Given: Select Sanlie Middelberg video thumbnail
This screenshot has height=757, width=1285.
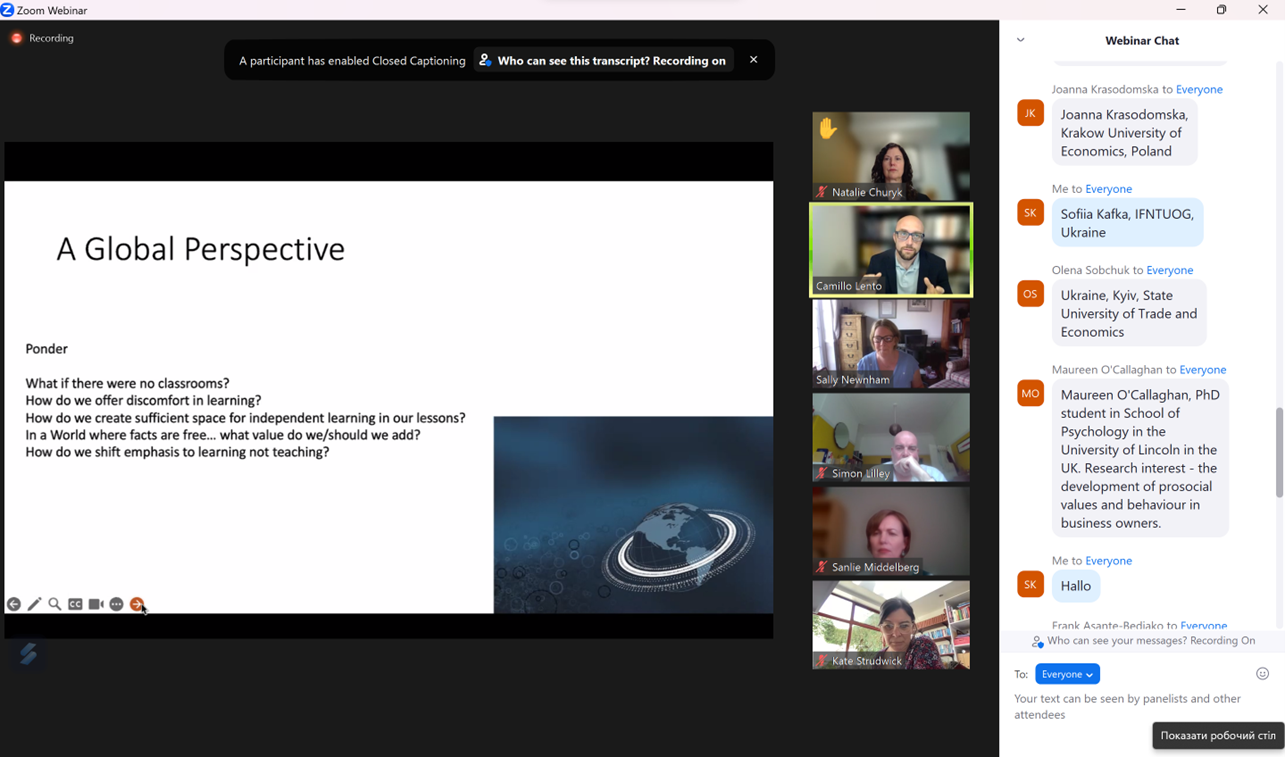Looking at the screenshot, I should click(x=891, y=531).
